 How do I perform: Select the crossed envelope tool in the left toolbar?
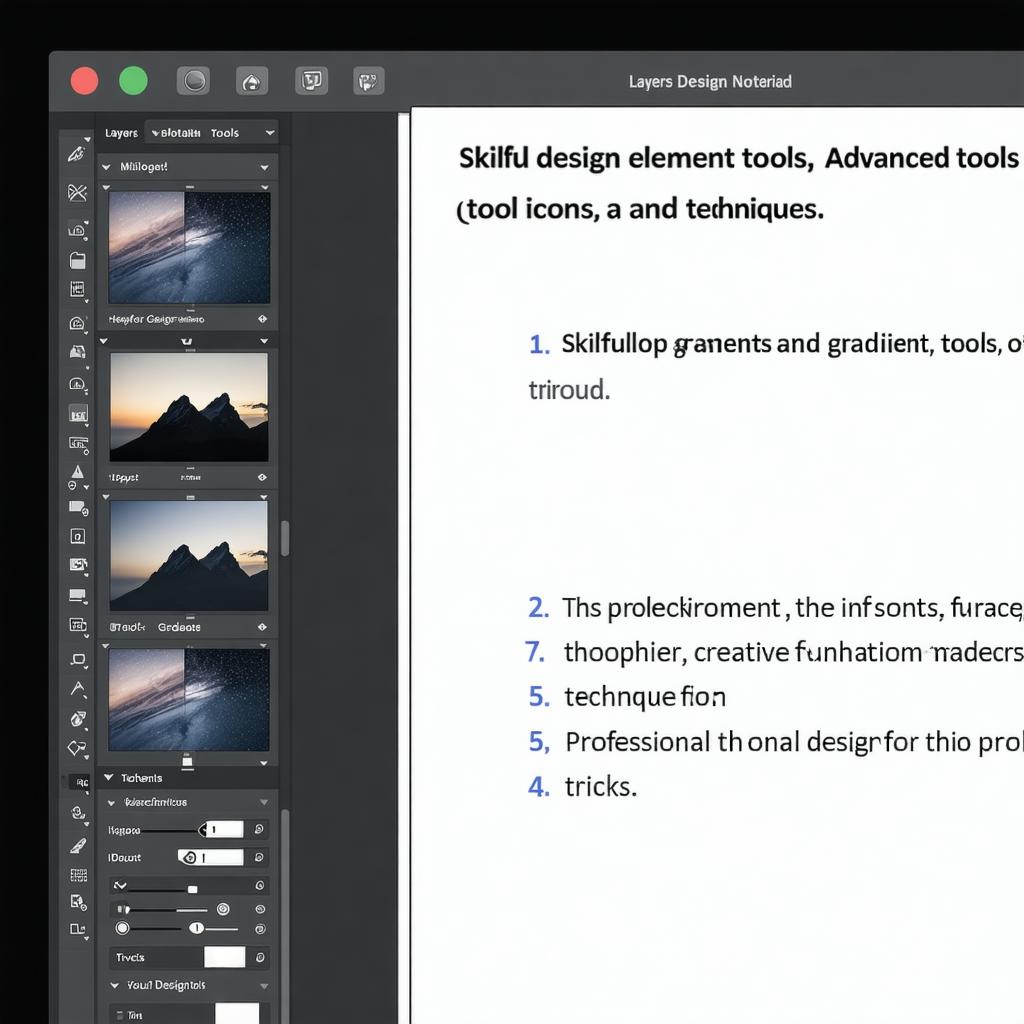77,193
